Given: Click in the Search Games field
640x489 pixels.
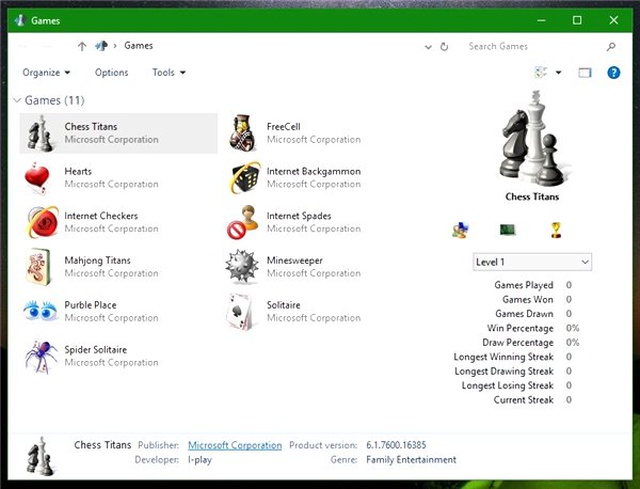Looking at the screenshot, I should (535, 47).
